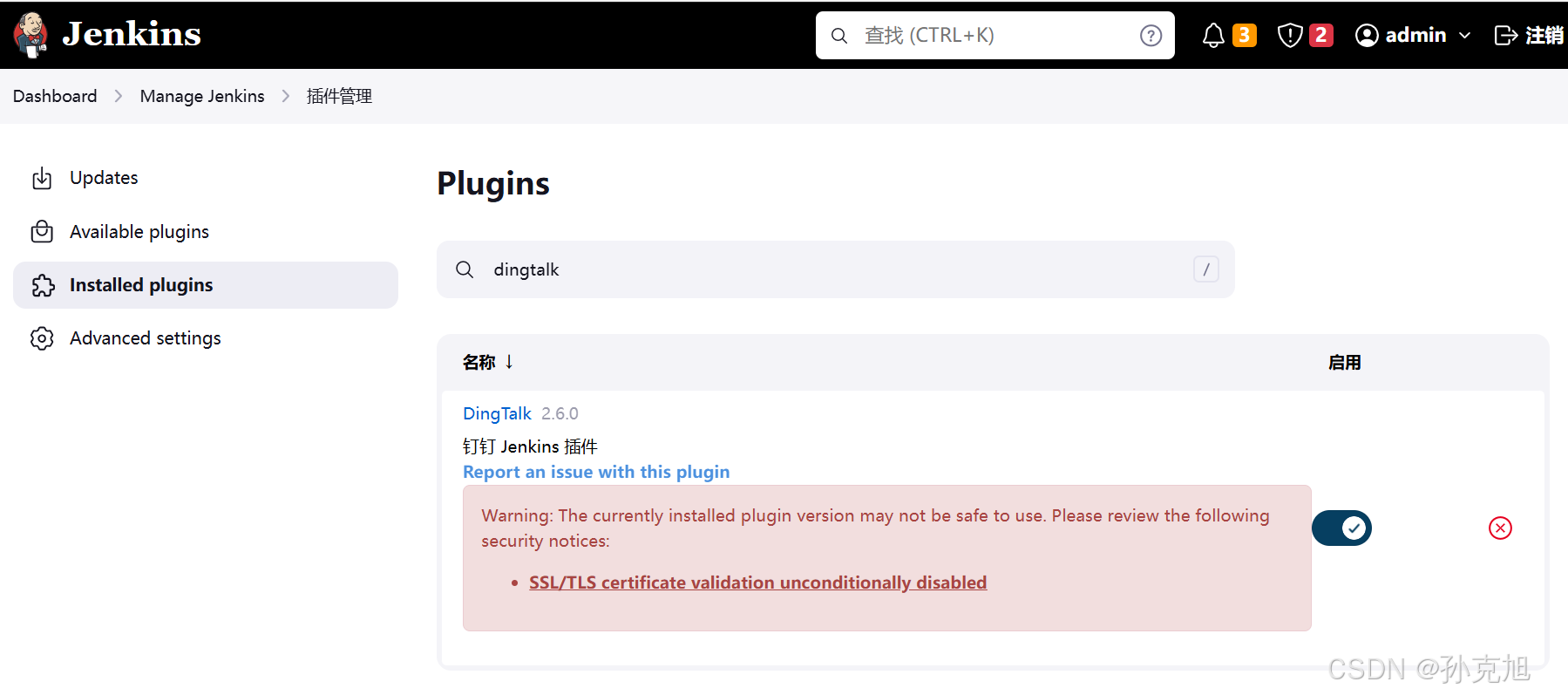This screenshot has height=695, width=1568.
Task: Click the 启用 column header
Action: (x=1344, y=363)
